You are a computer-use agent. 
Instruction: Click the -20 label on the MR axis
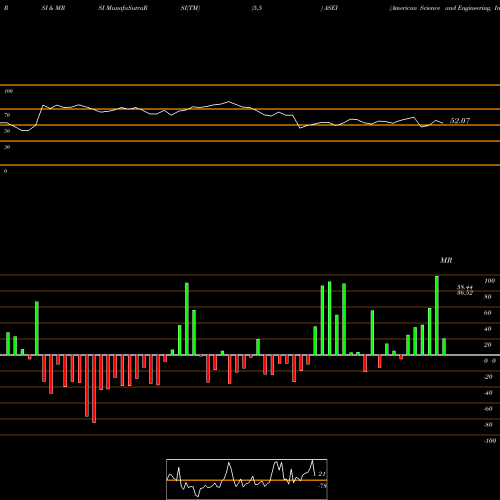[x=488, y=377]
